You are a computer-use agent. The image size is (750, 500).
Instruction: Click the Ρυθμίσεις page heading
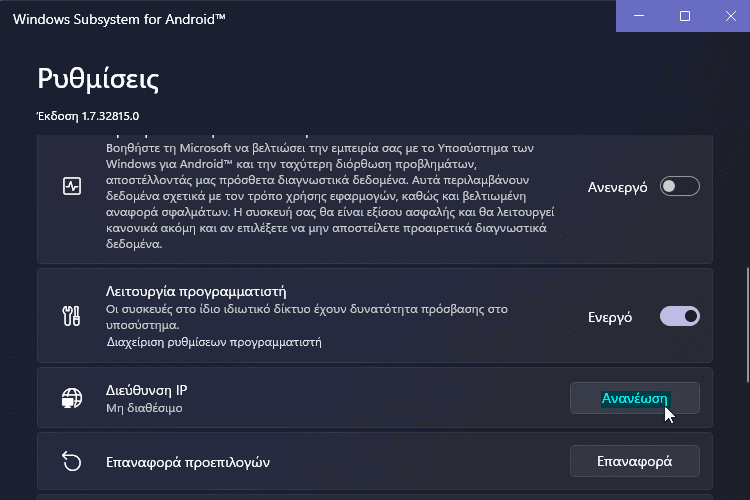pos(98,79)
